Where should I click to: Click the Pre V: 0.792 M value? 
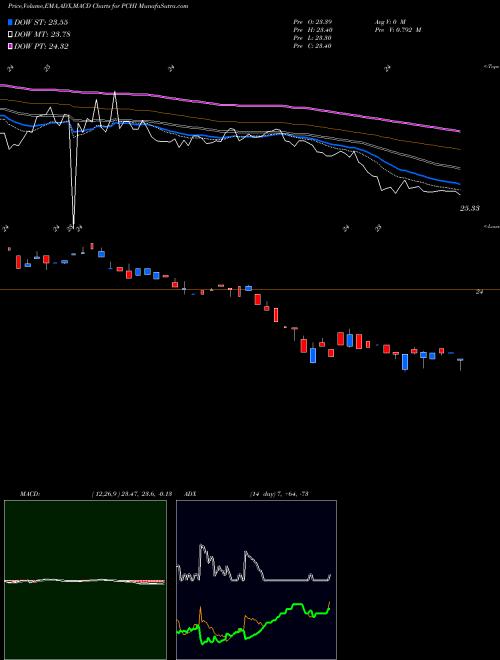pyautogui.click(x=397, y=30)
